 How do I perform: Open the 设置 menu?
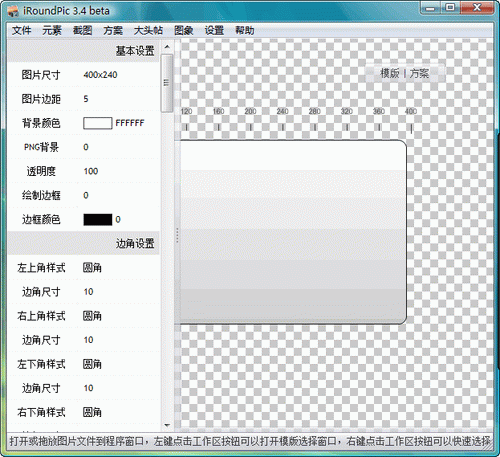[x=214, y=30]
